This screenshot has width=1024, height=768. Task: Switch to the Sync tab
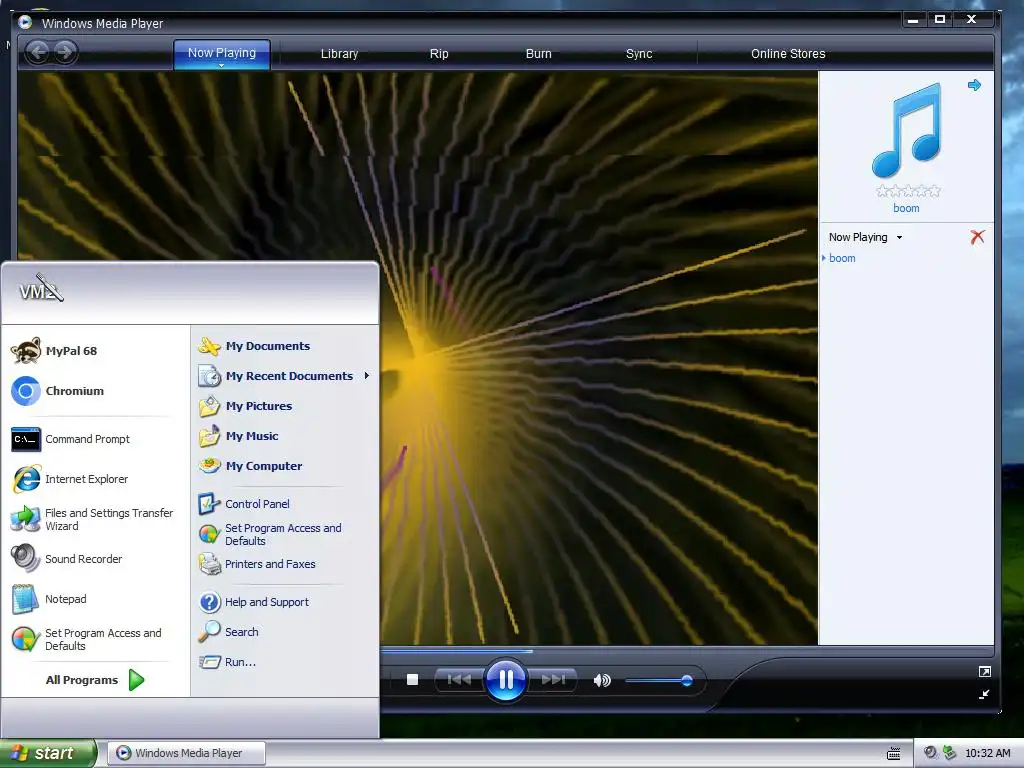[639, 54]
